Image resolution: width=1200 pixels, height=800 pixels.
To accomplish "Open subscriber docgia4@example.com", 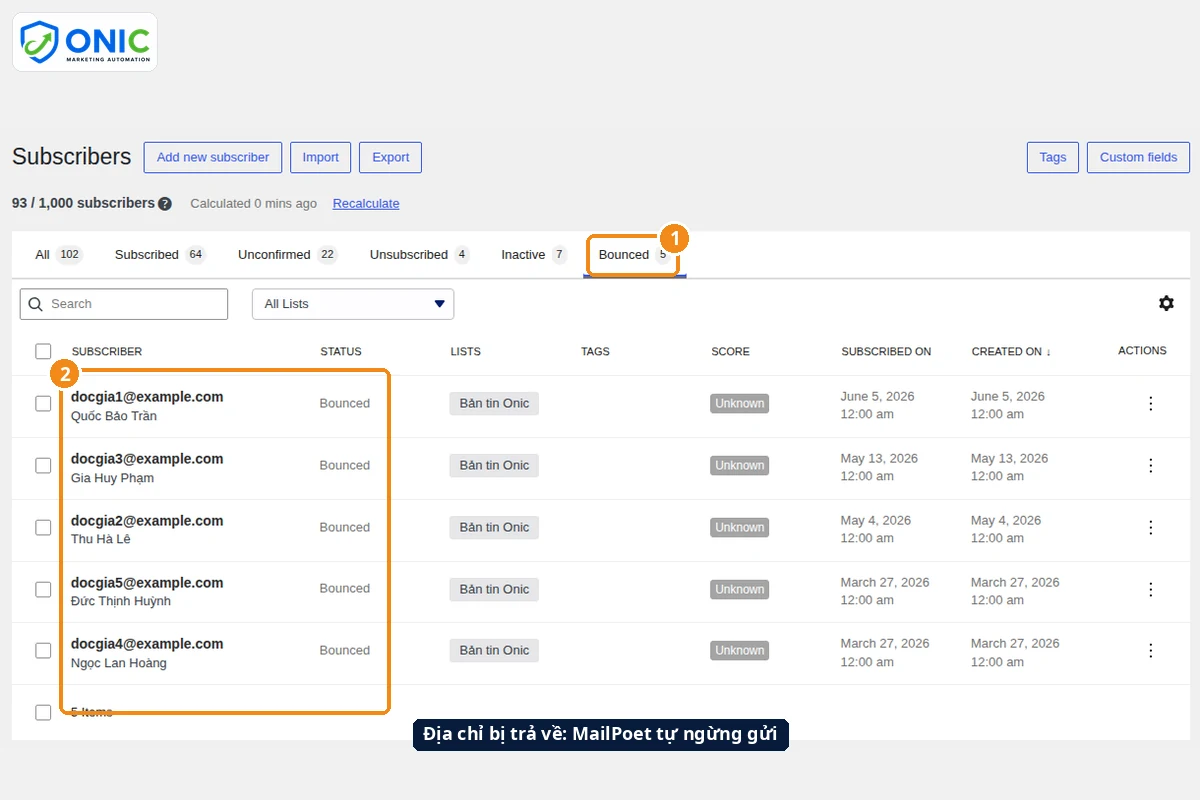I will pyautogui.click(x=147, y=644).
